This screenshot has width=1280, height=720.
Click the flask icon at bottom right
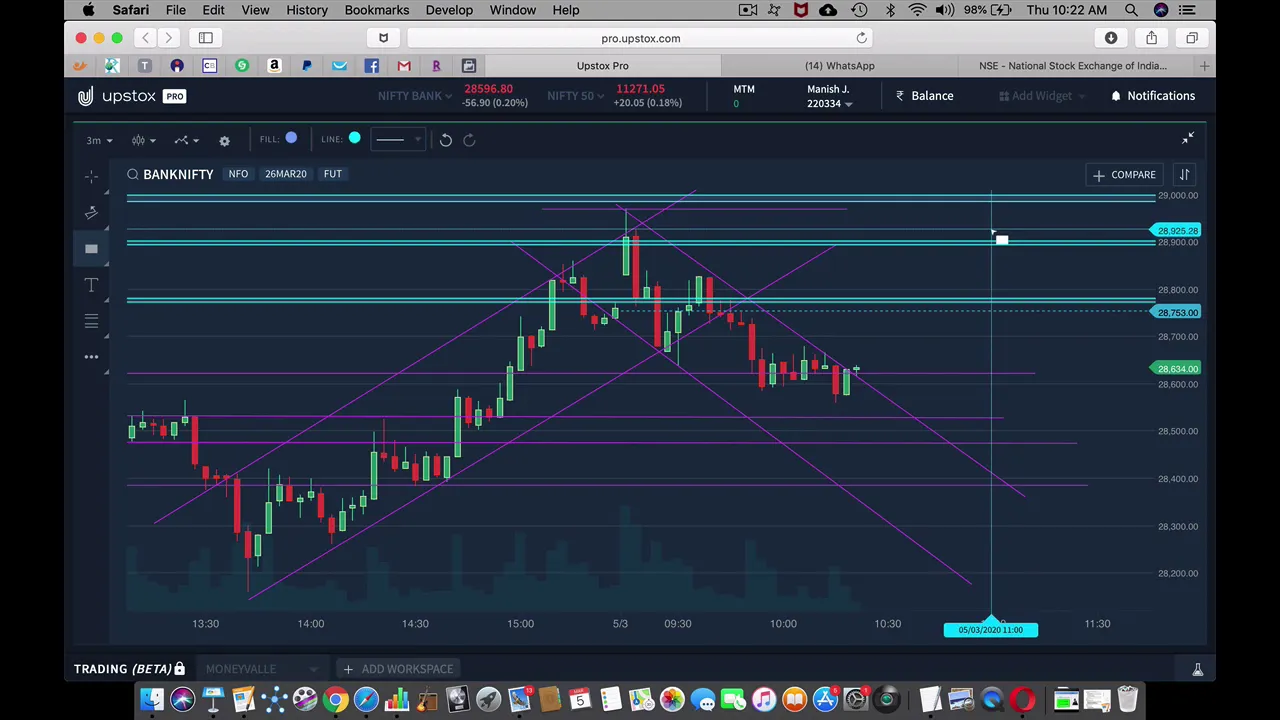[1197, 669]
